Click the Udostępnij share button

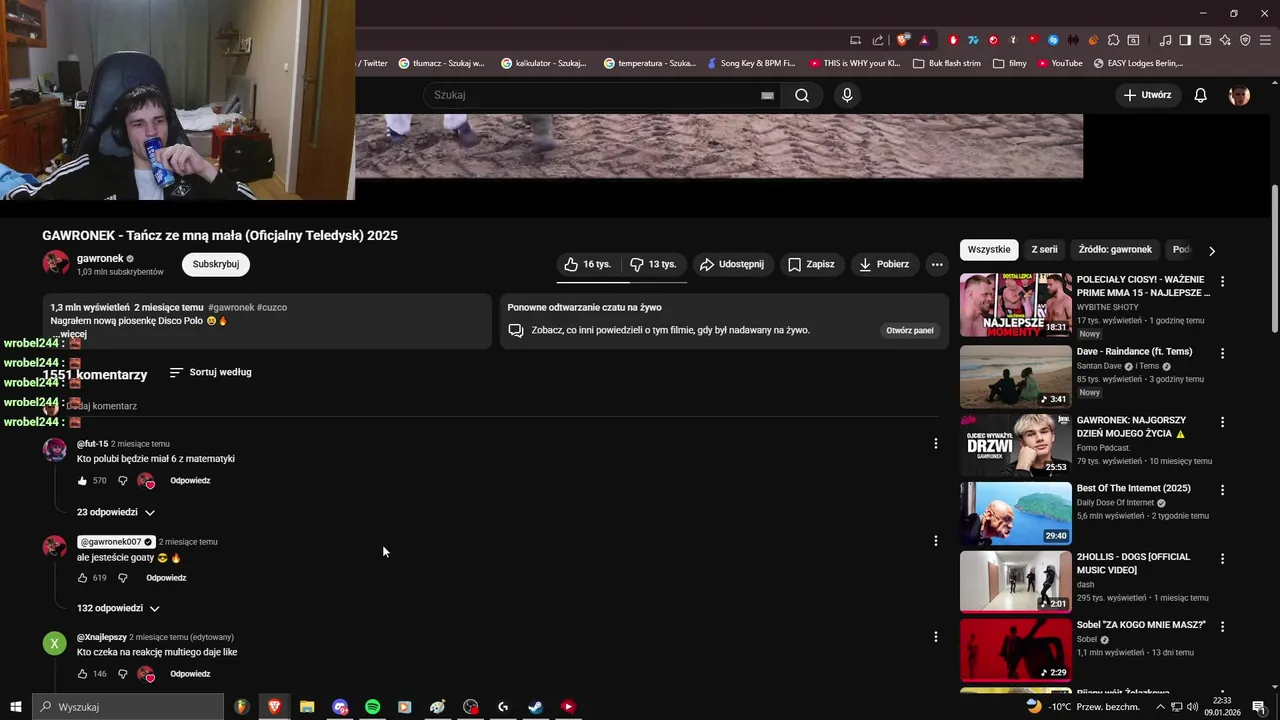732,264
